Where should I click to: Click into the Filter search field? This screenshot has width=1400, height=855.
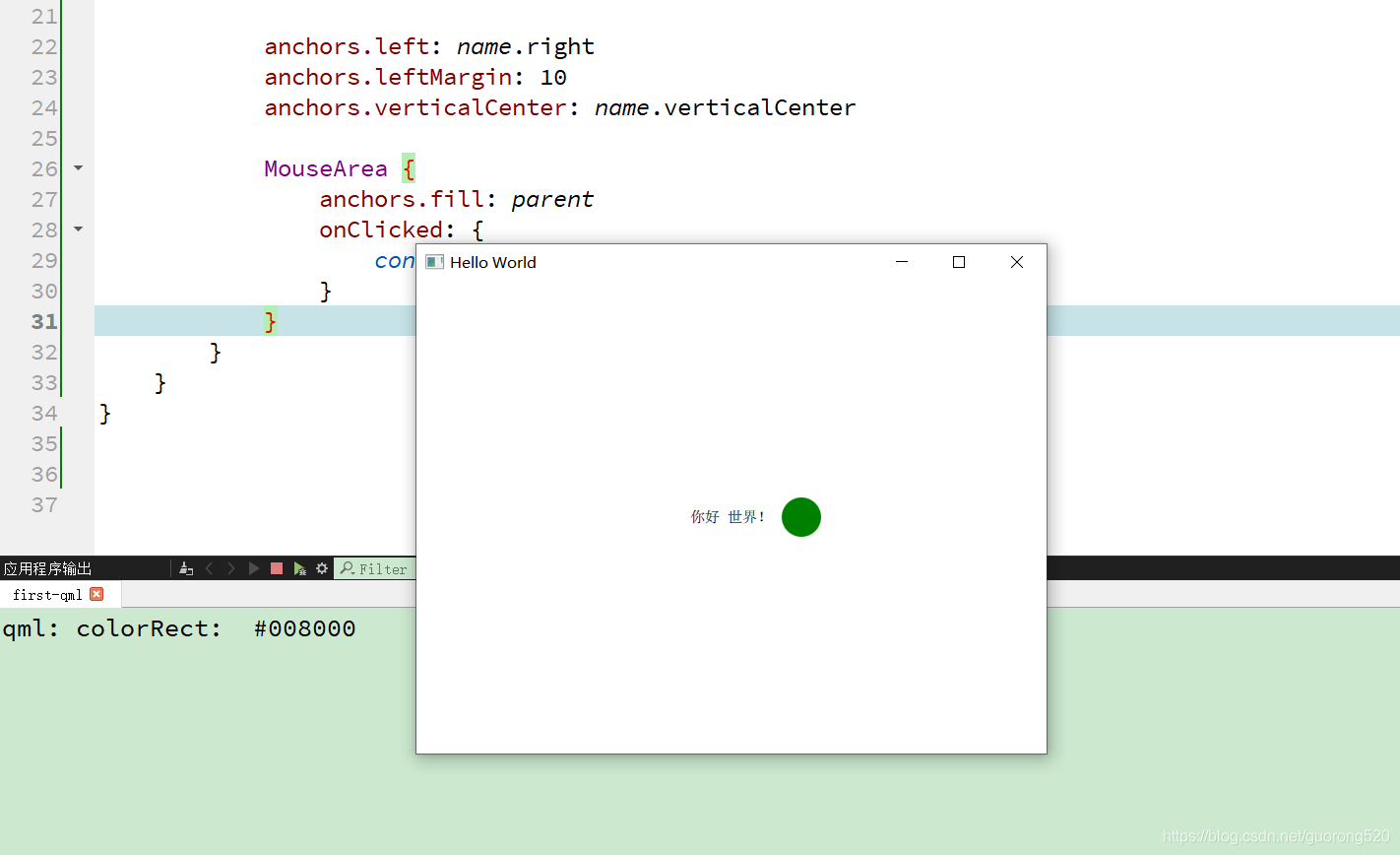tap(375, 568)
